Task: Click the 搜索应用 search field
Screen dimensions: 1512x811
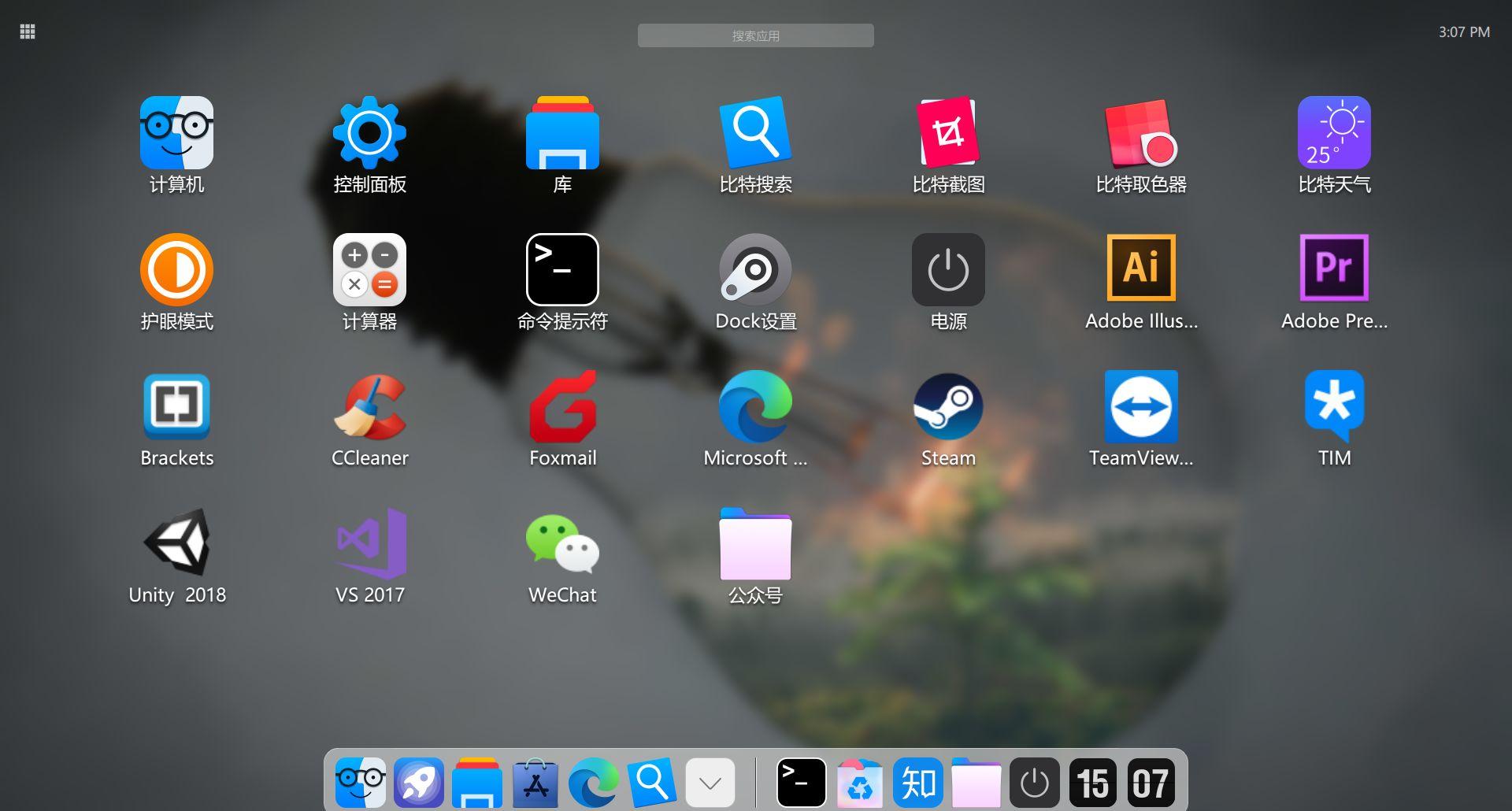Action: [755, 35]
